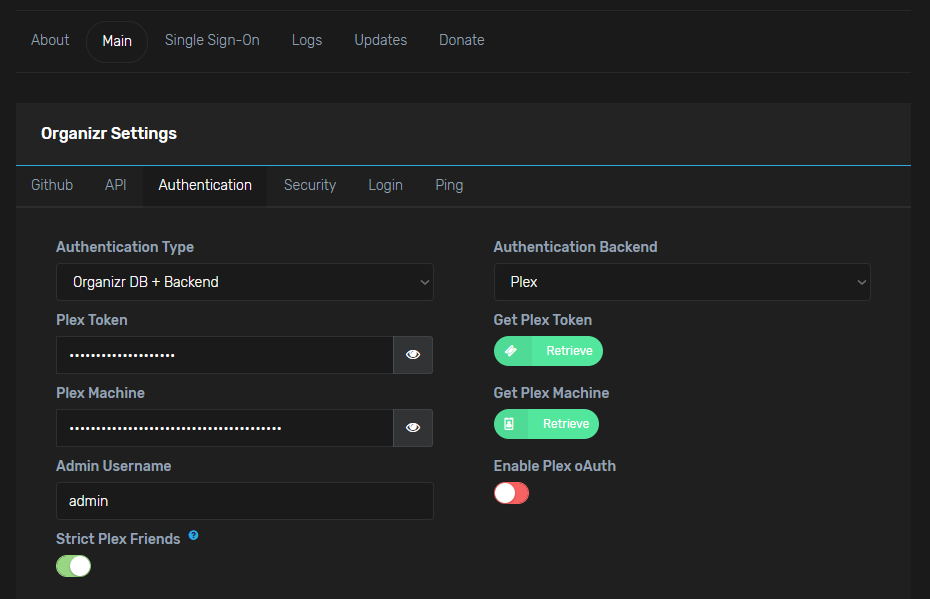Click into the Plex Token field
930x599 pixels.
click(x=224, y=355)
